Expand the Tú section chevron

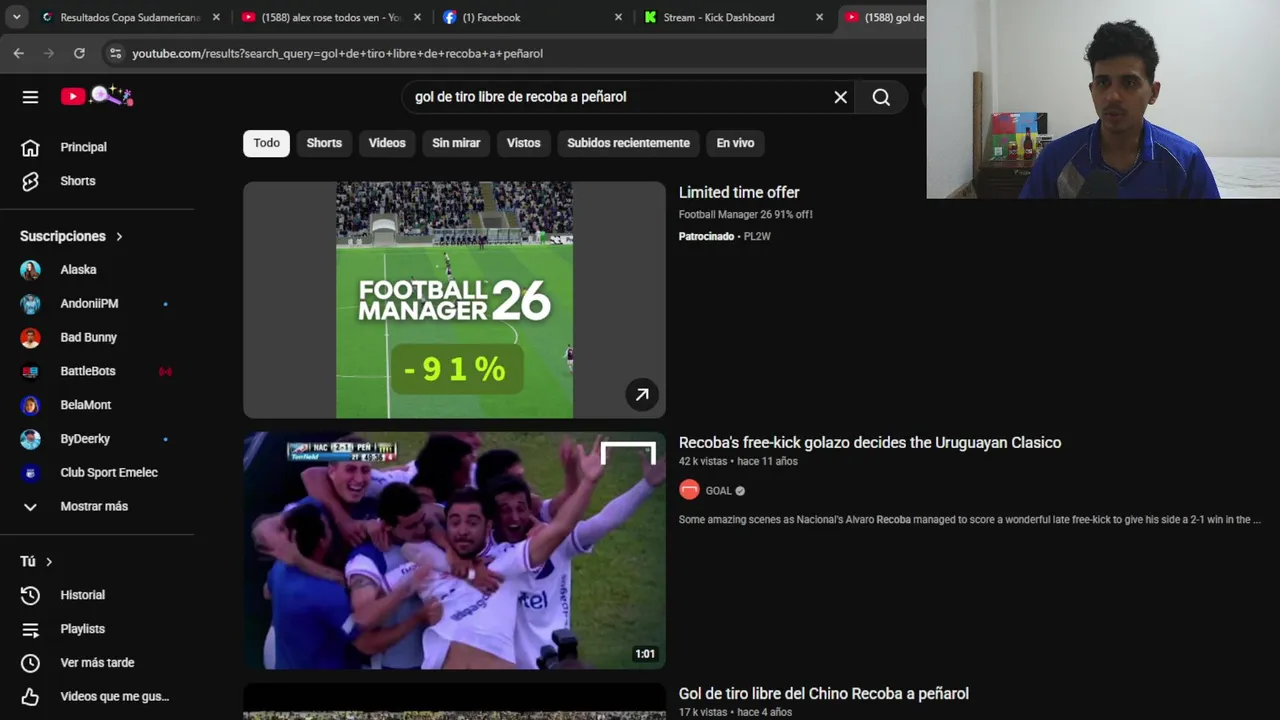[48, 562]
